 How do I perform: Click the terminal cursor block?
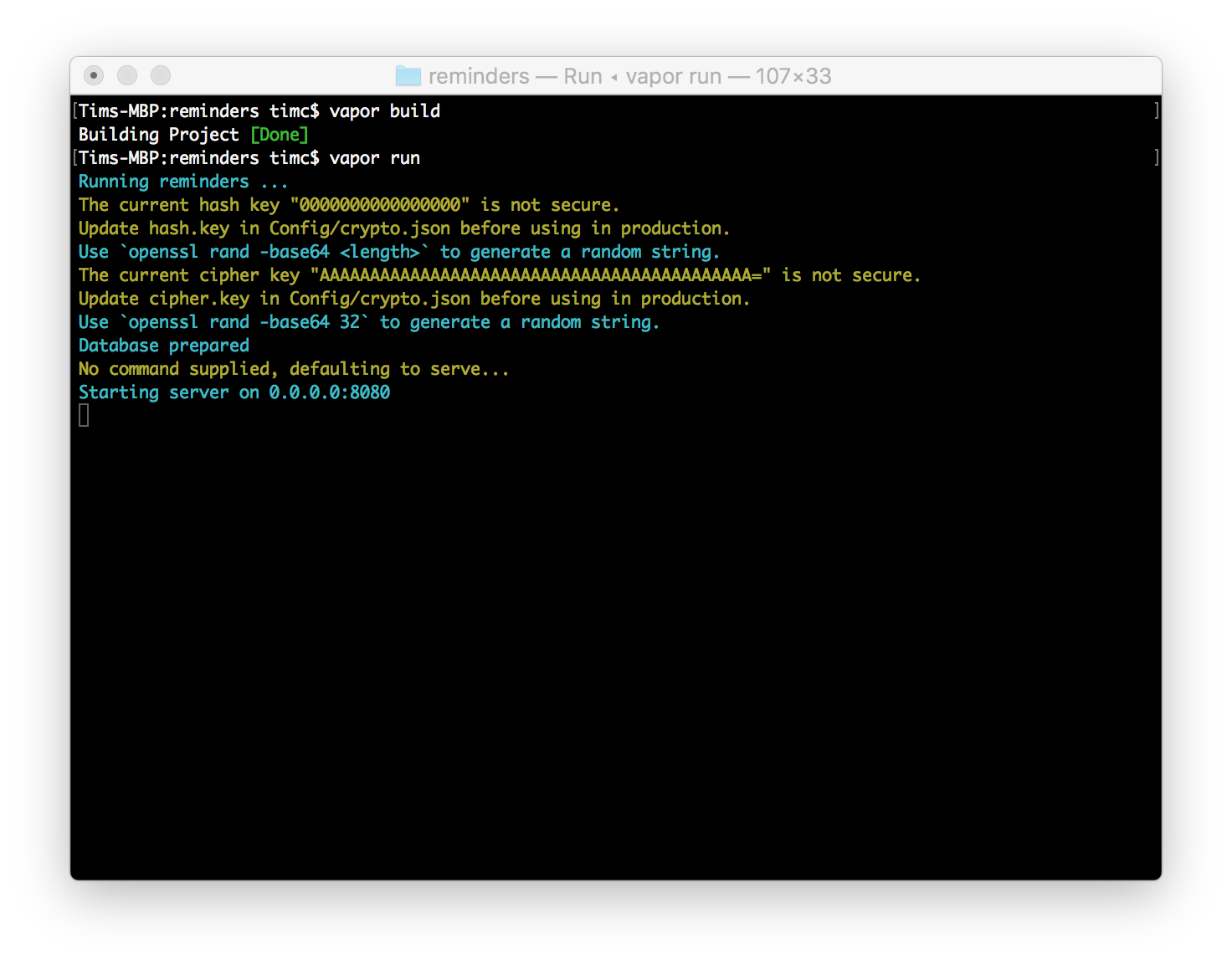pyautogui.click(x=84, y=415)
